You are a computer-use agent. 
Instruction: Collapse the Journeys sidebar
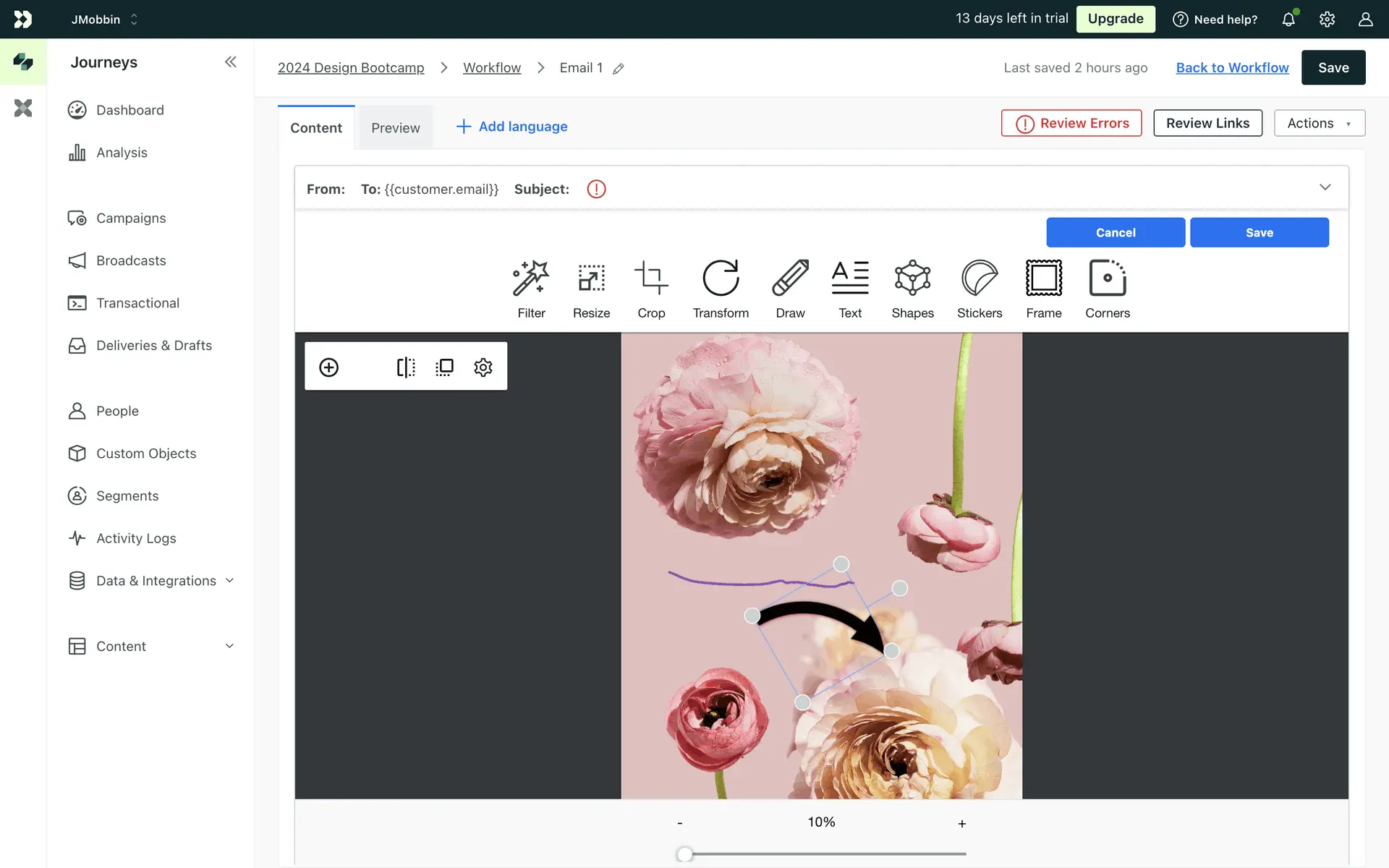click(x=230, y=62)
